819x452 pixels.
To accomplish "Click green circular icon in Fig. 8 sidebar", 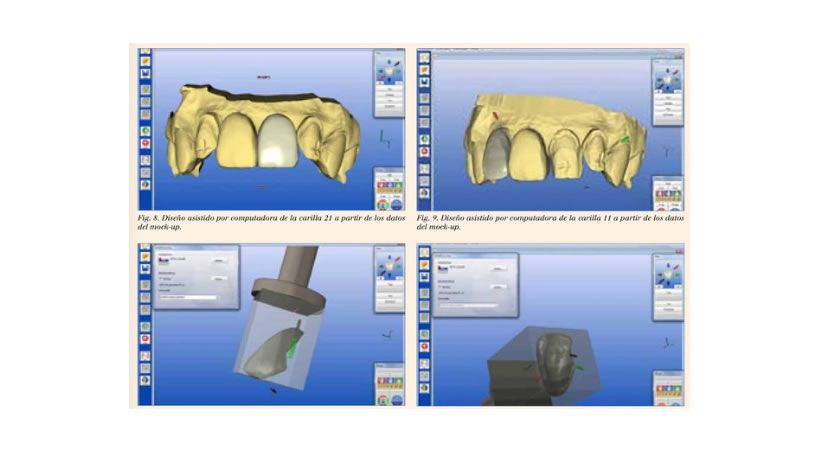I will coord(145,131).
